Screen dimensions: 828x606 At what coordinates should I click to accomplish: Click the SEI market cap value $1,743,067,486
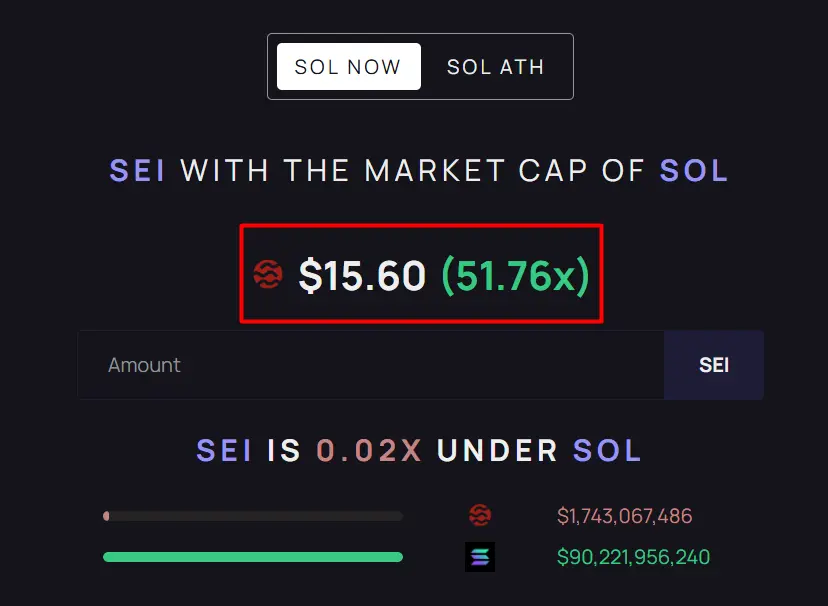(625, 516)
